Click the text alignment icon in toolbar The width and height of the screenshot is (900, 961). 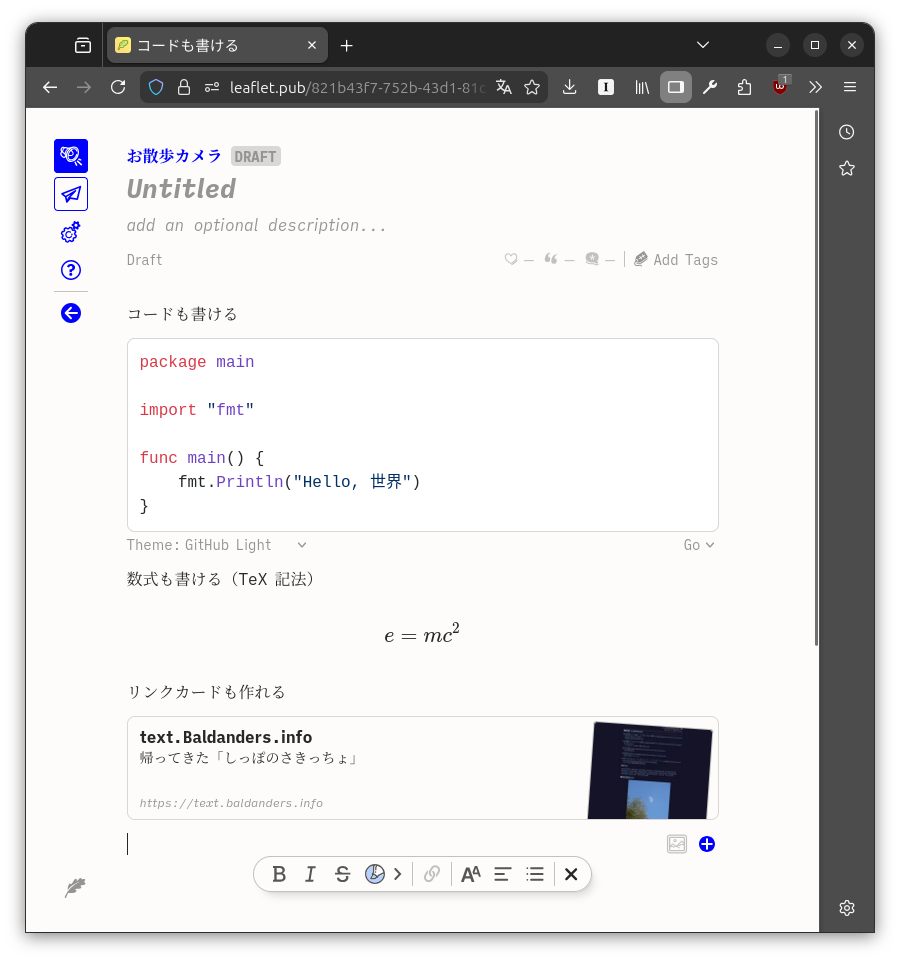tap(503, 874)
